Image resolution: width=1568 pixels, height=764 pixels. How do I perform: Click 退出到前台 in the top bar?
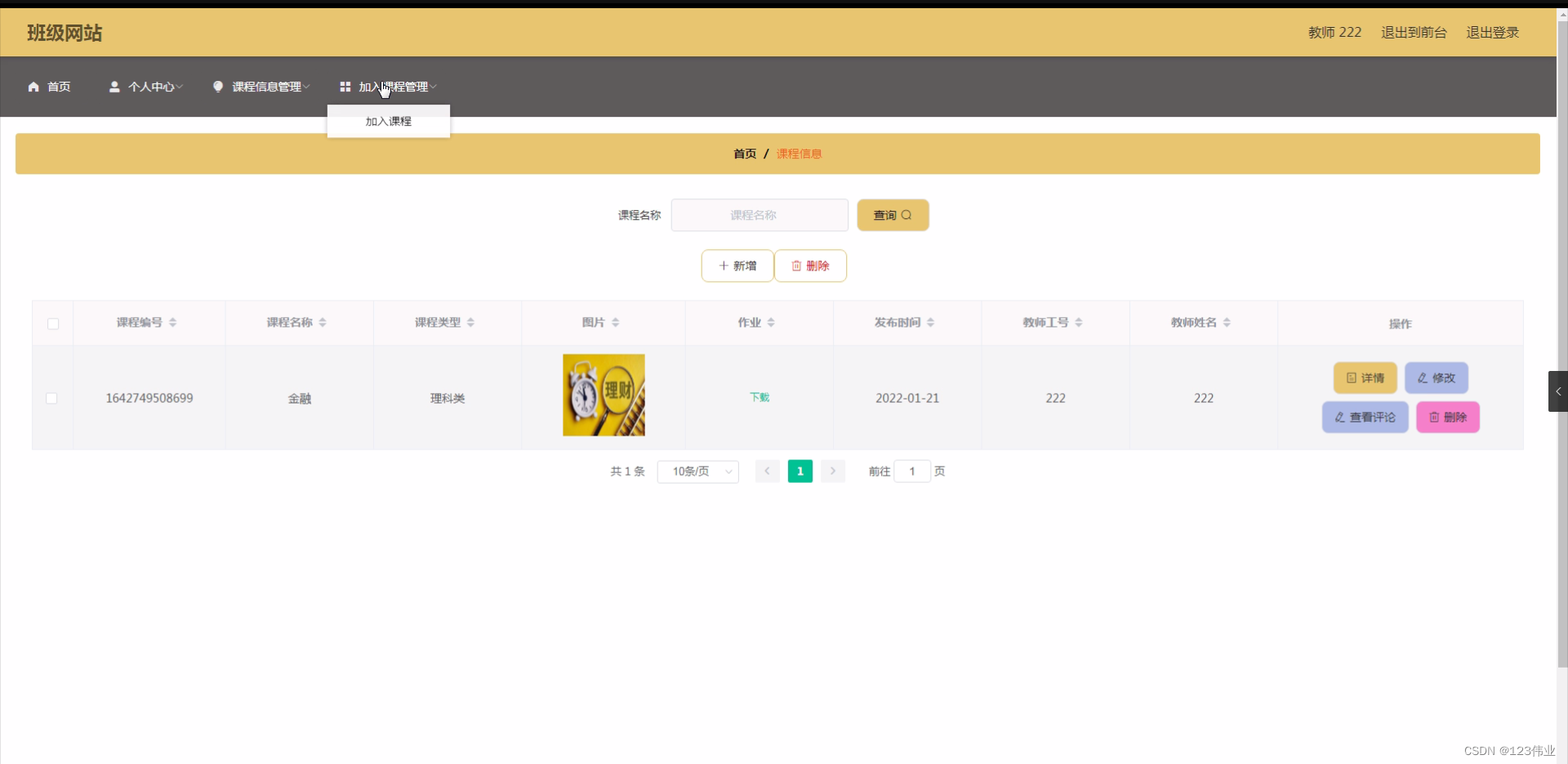[1413, 32]
